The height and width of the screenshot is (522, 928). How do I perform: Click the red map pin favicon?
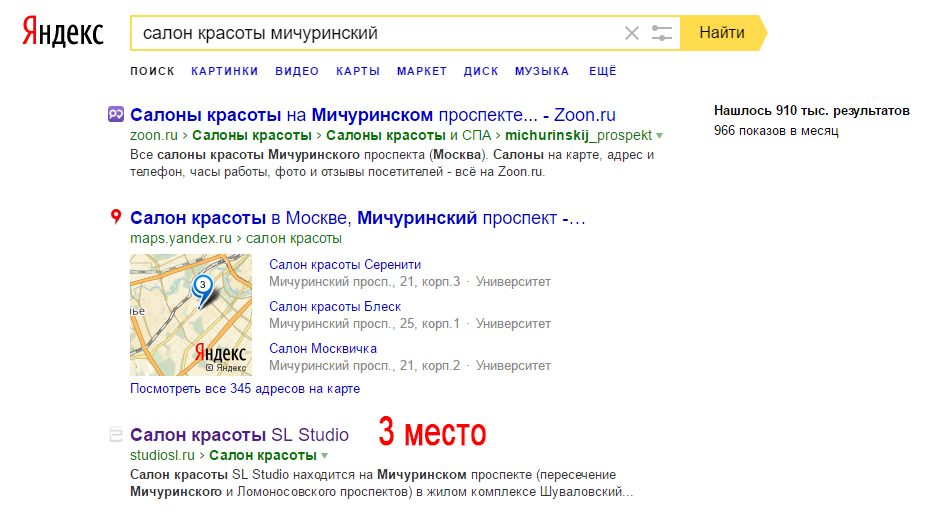coord(116,217)
